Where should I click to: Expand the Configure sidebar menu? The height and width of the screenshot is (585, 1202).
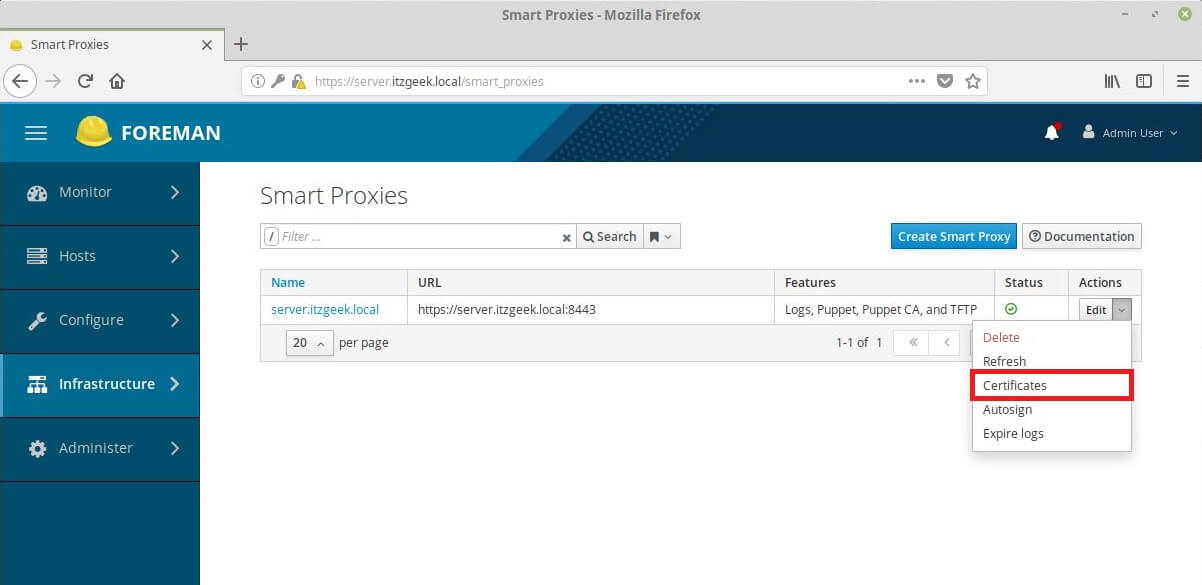tap(100, 320)
